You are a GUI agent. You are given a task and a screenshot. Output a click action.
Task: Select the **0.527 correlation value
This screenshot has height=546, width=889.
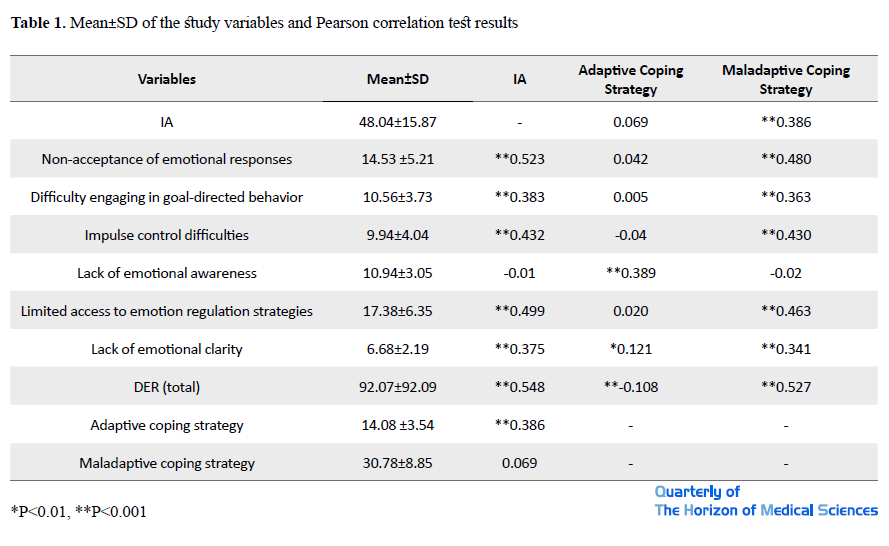(785, 387)
